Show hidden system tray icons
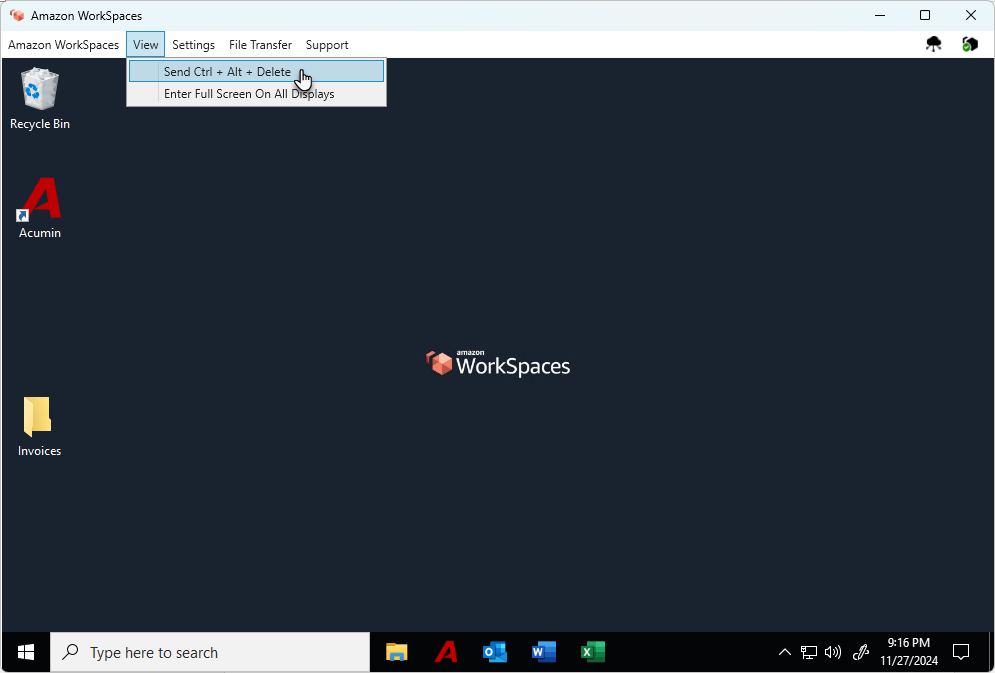Image resolution: width=995 pixels, height=673 pixels. [x=785, y=652]
